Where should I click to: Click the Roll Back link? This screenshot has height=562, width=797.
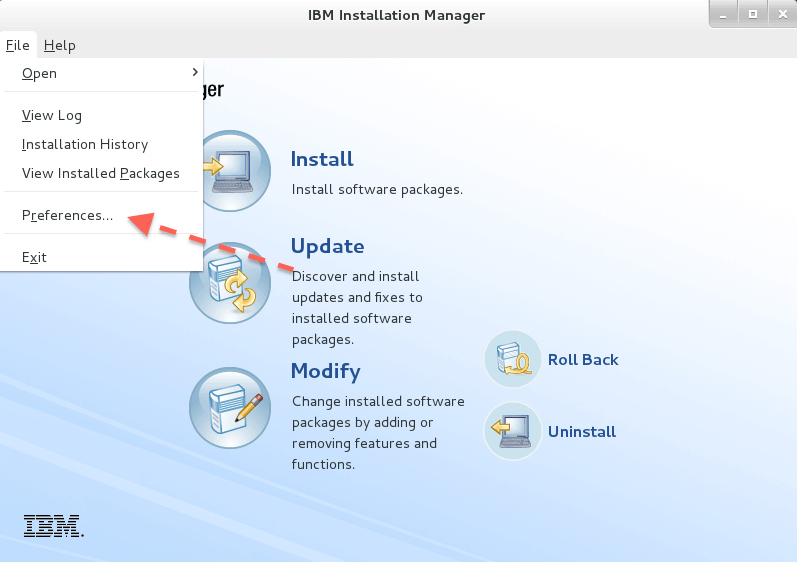583,360
